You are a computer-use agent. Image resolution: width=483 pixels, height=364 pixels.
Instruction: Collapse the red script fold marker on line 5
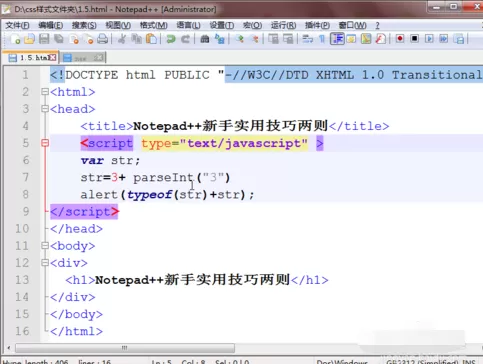coord(45,143)
